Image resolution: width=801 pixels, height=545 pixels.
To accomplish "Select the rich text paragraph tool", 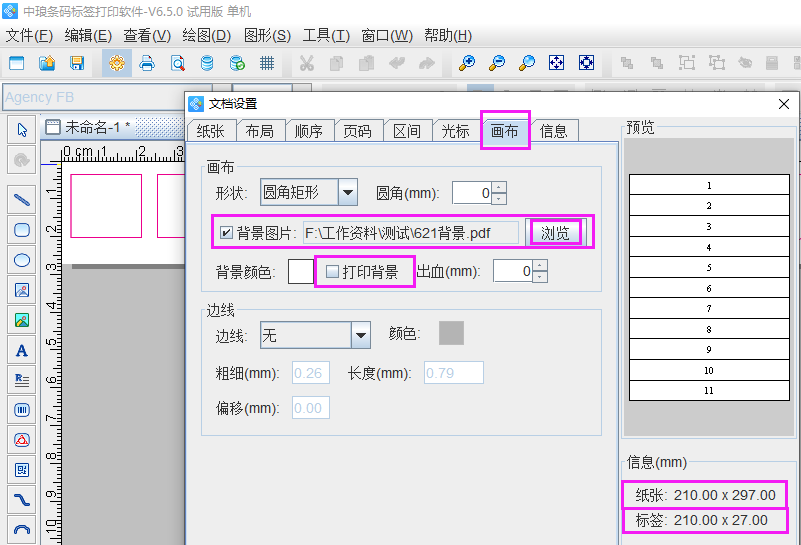I will [21, 380].
